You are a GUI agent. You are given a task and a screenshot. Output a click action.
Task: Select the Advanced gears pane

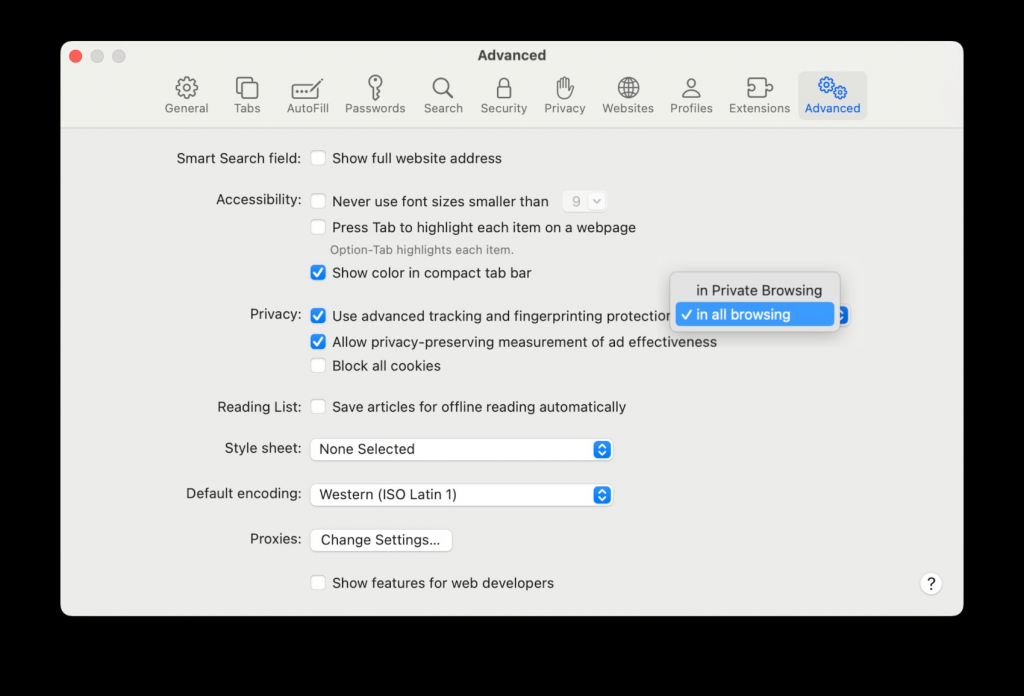832,95
